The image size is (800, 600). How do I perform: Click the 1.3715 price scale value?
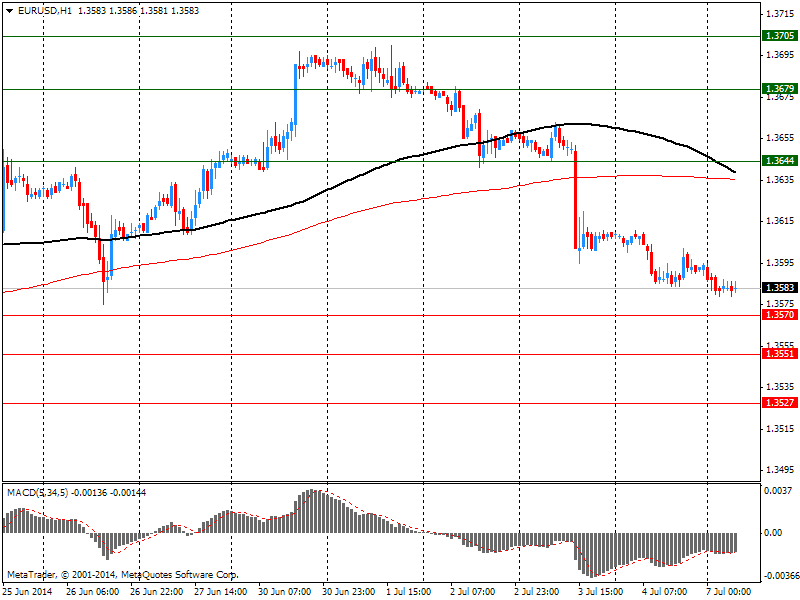pyautogui.click(x=781, y=14)
